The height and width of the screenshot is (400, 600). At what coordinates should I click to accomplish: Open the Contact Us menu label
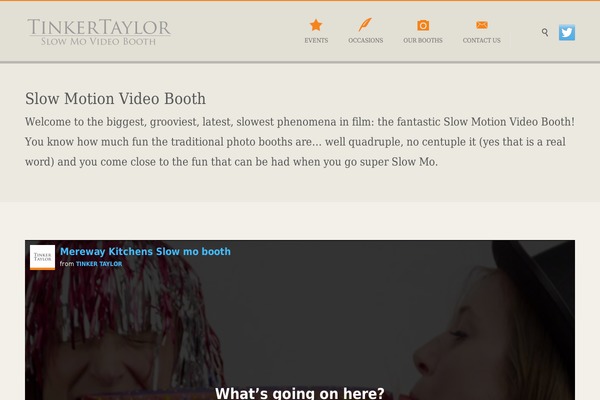click(482, 40)
